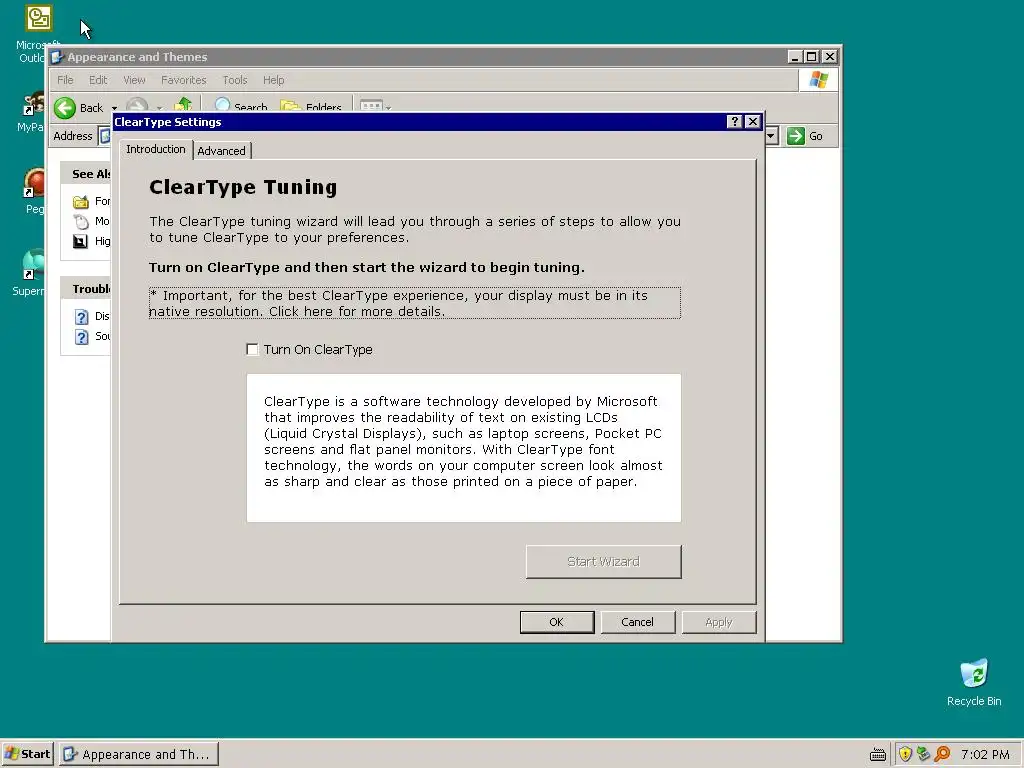Open File menu in Appearance and Themes
Image resolution: width=1024 pixels, height=768 pixels.
[65, 80]
